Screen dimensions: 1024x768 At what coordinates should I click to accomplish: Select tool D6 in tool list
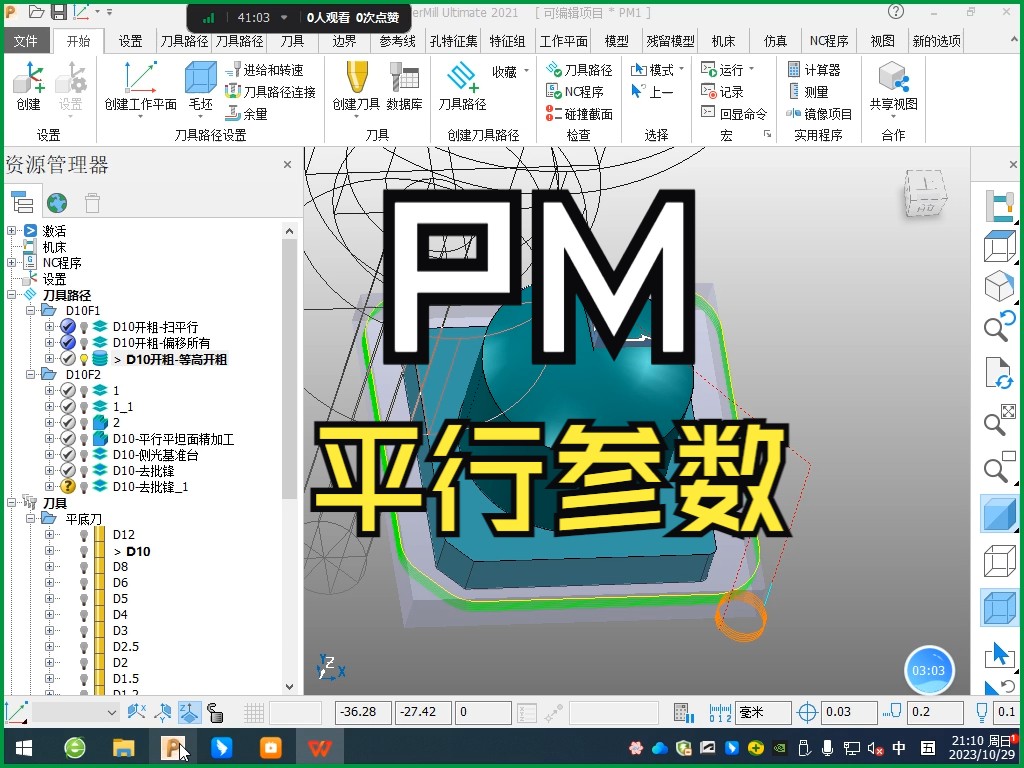click(120, 583)
